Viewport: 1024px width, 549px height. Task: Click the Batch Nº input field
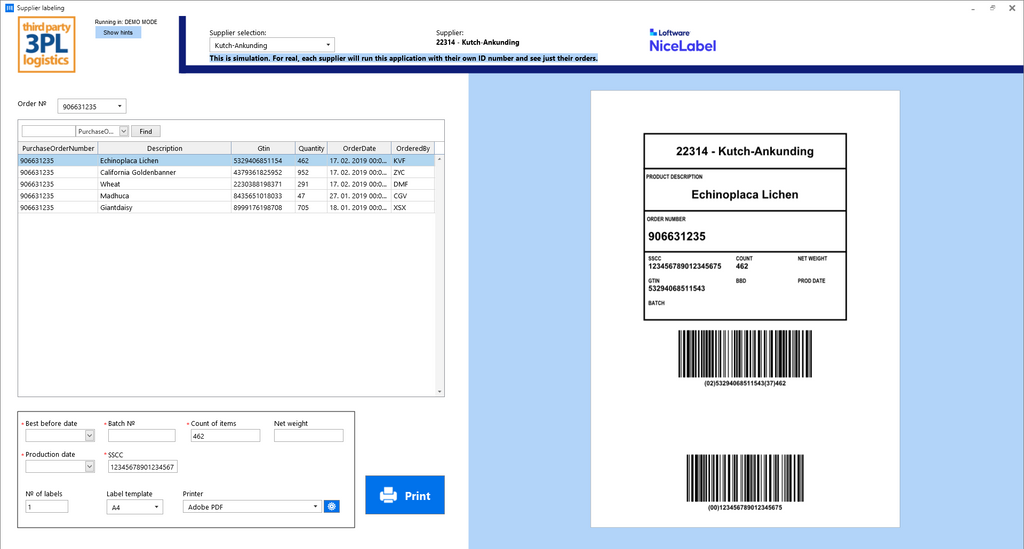click(142, 435)
